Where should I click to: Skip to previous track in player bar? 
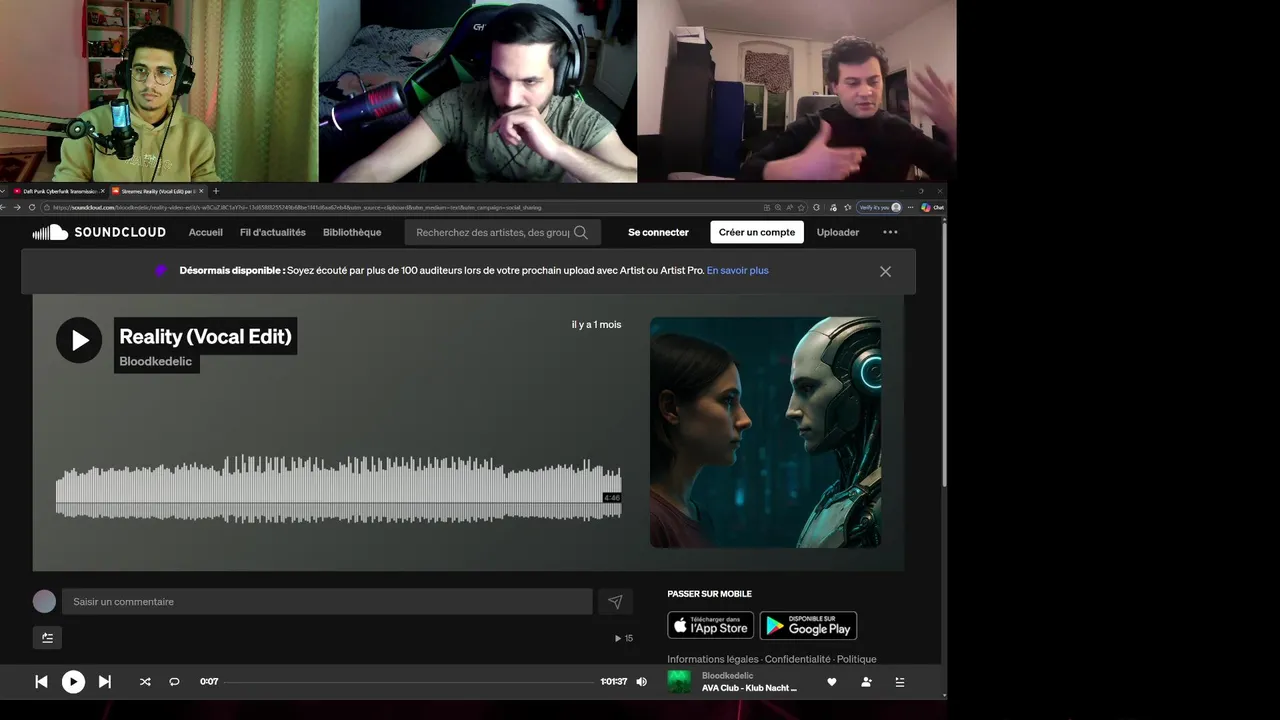[x=41, y=682]
